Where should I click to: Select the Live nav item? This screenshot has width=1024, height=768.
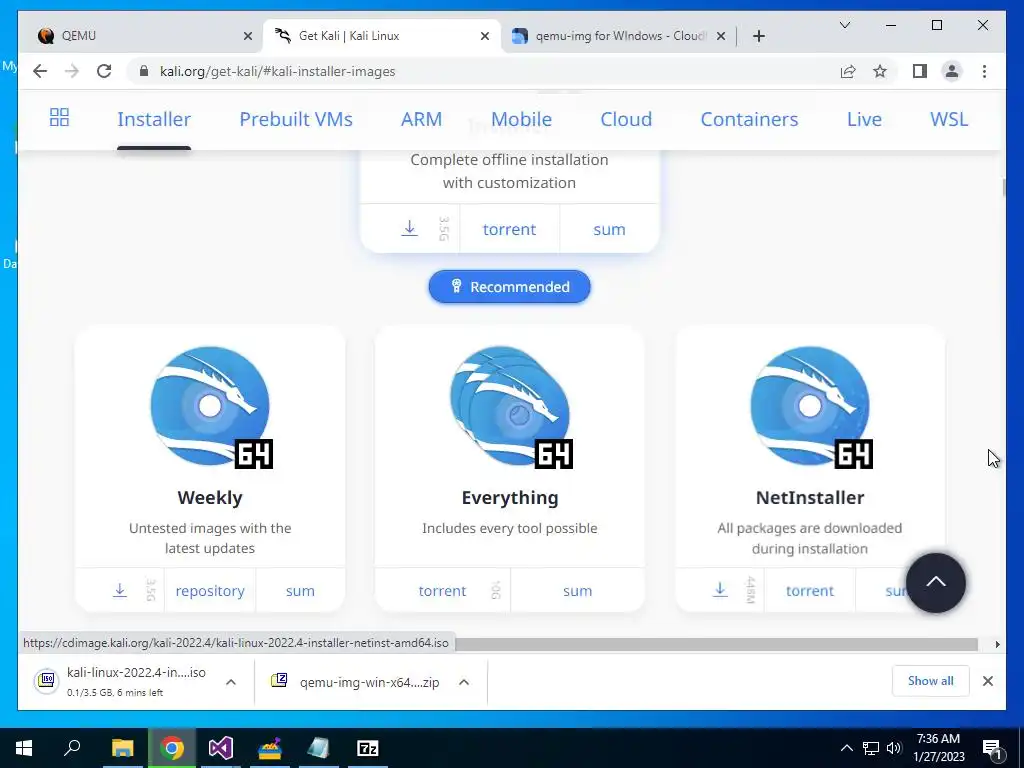(864, 119)
